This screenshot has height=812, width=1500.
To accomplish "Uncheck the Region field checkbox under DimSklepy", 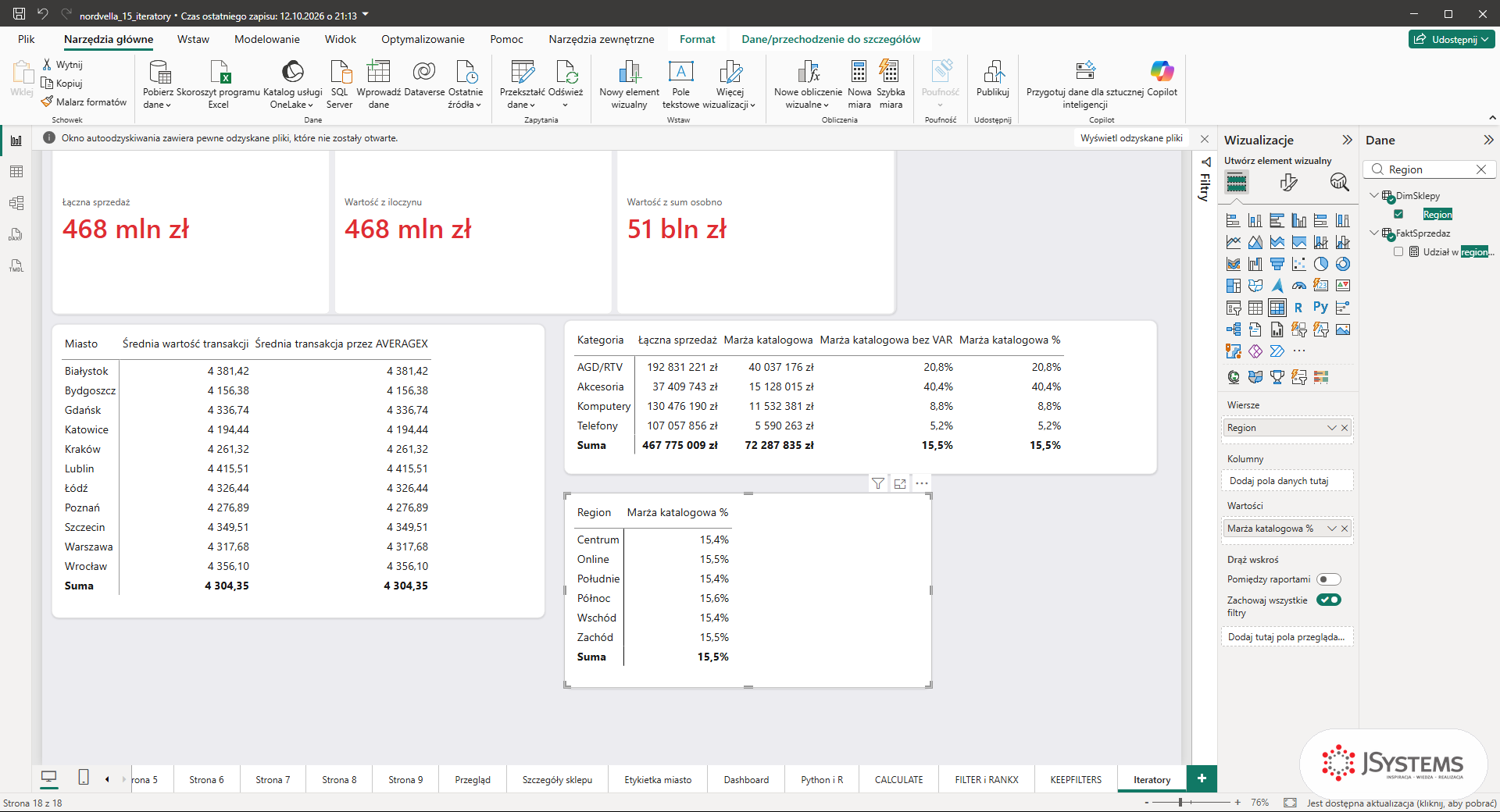I will [x=1398, y=215].
